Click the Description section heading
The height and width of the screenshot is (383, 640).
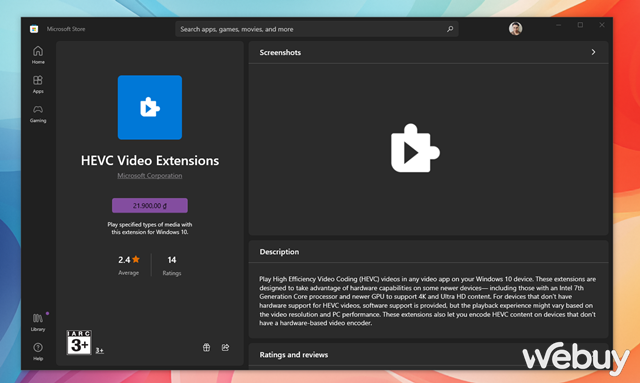(x=279, y=252)
